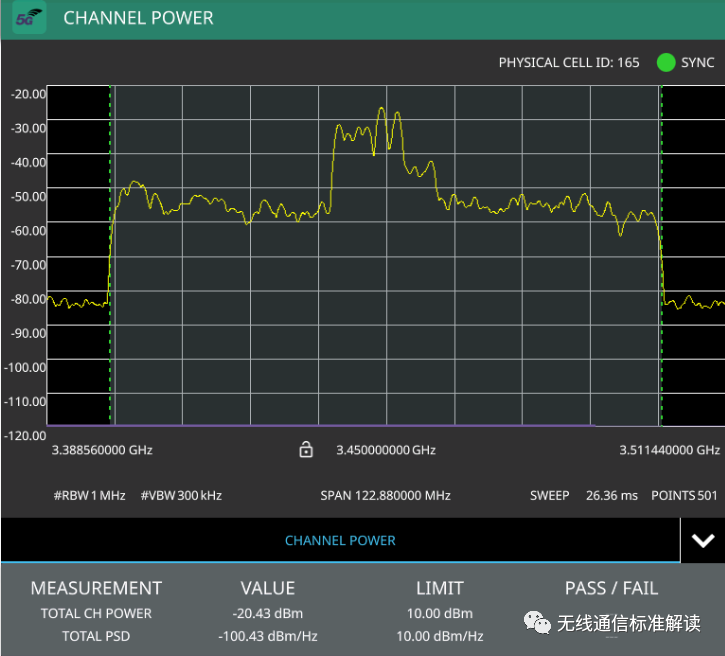
Task: Click the WeChat watermark logo icon
Action: (540, 623)
